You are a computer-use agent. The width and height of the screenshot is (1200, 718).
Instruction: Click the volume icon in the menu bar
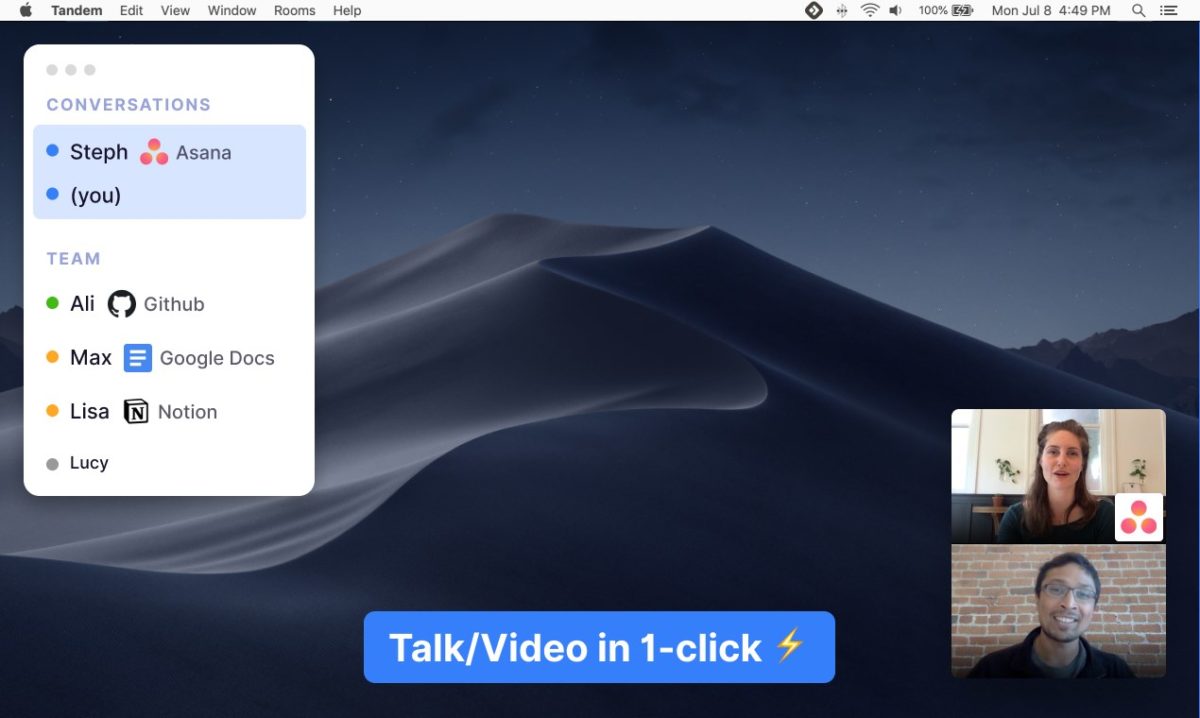click(895, 10)
